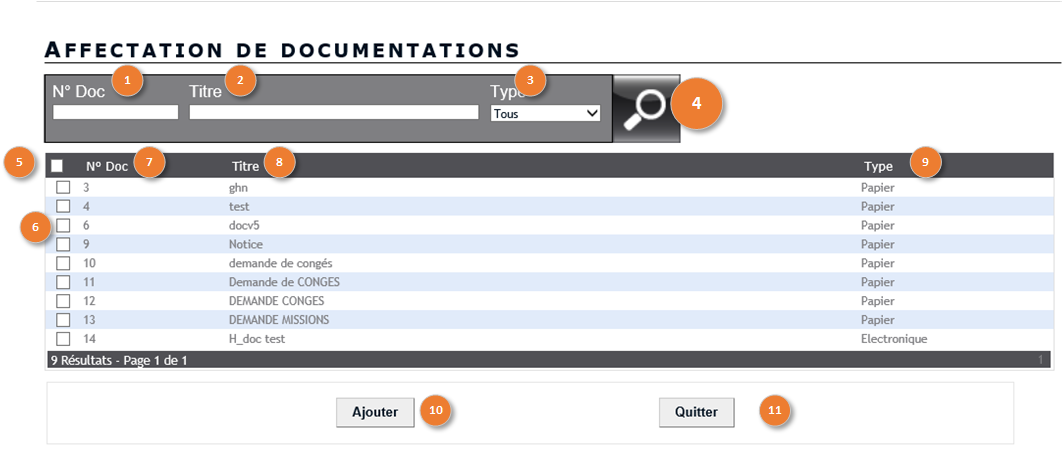
Task: Select the H_doc test row checkbox
Action: (x=63, y=339)
